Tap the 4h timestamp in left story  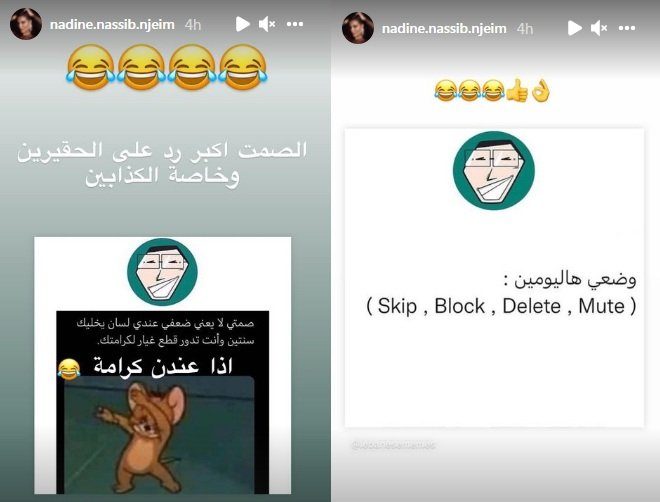click(193, 25)
